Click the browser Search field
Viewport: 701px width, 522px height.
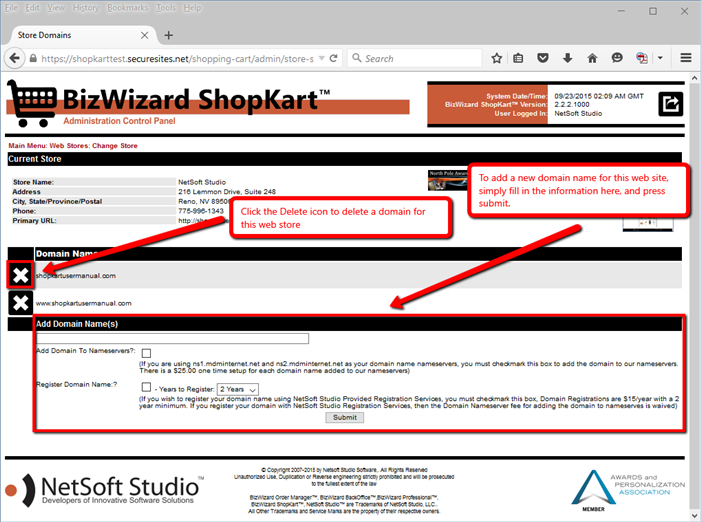pyautogui.click(x=414, y=58)
